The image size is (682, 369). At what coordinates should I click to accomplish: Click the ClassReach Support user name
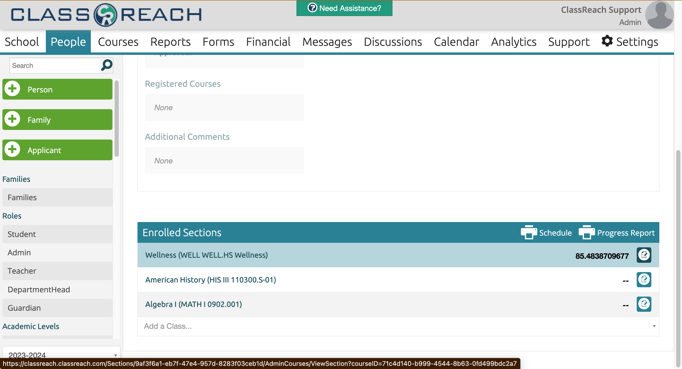coord(601,10)
